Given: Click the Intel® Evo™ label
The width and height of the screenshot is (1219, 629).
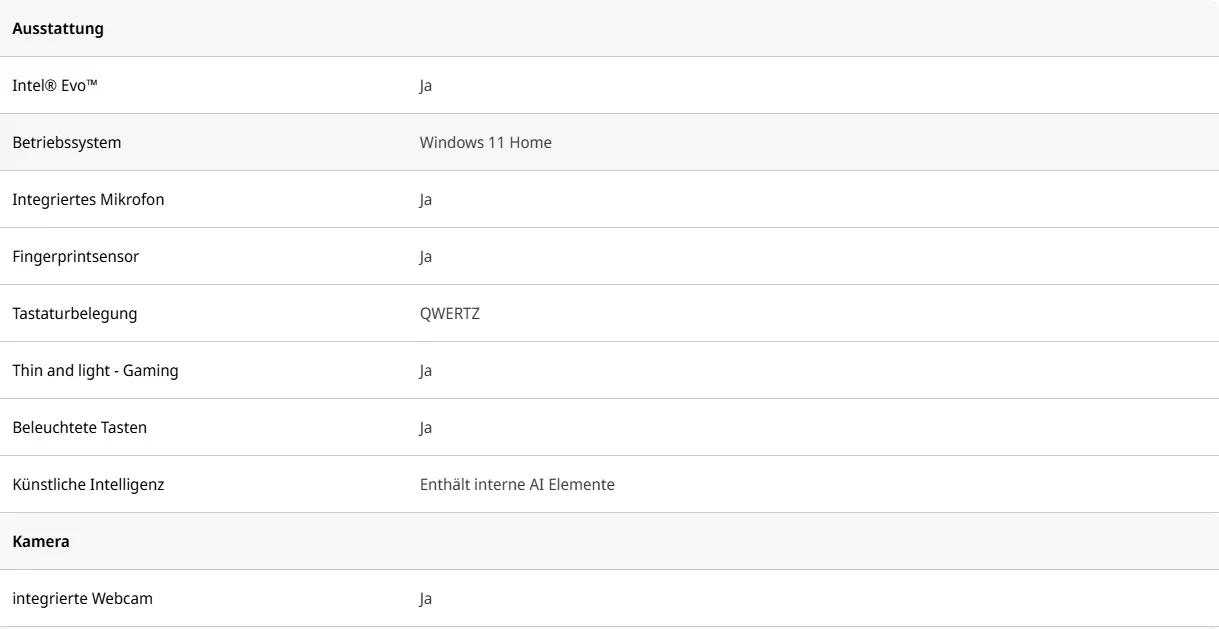Looking at the screenshot, I should click(x=55, y=86).
